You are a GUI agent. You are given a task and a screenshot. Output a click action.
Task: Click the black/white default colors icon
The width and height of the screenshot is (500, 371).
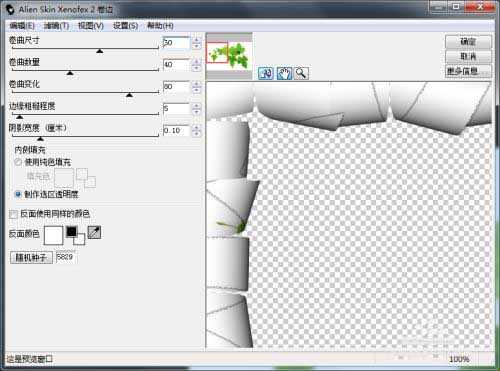(x=75, y=235)
